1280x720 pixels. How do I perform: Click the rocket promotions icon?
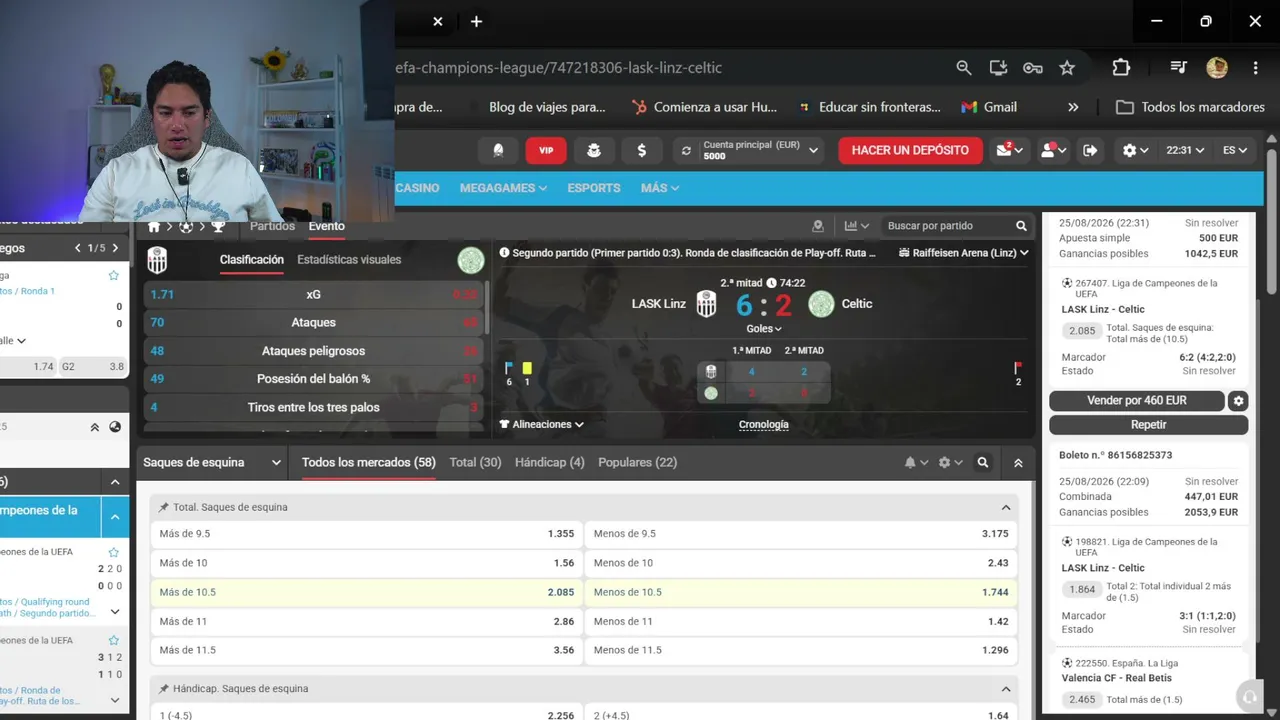click(x=498, y=150)
